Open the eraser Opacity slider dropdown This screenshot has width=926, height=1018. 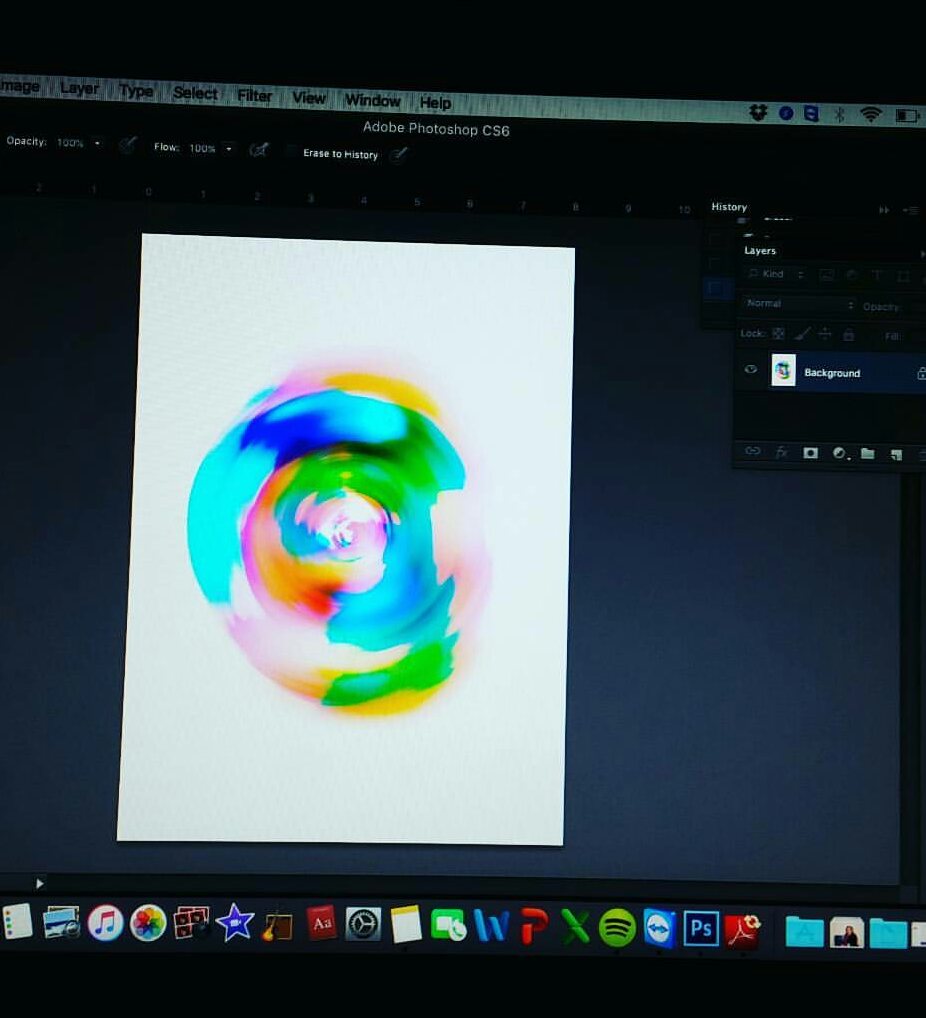click(97, 143)
